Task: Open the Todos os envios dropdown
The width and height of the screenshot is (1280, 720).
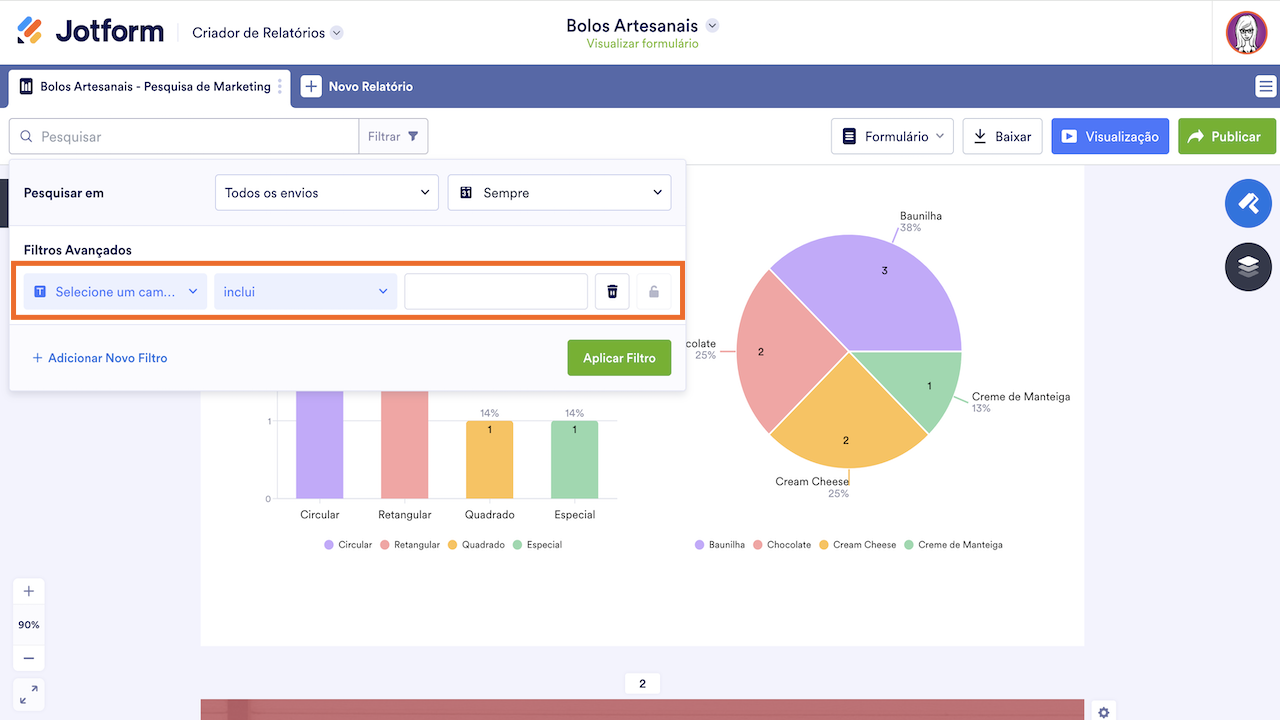Action: pos(326,192)
